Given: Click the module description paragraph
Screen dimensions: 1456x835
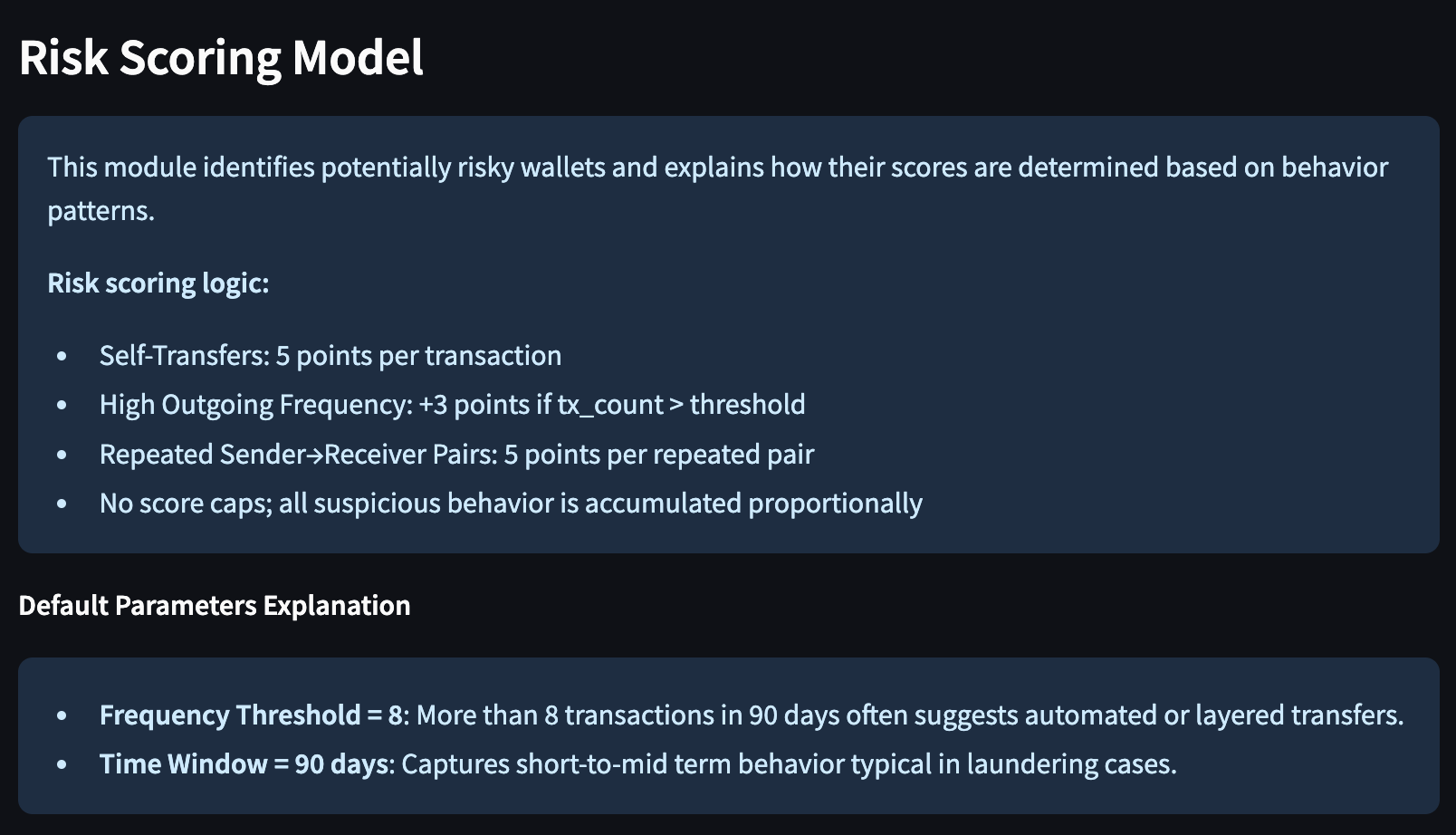Looking at the screenshot, I should tap(717, 188).
